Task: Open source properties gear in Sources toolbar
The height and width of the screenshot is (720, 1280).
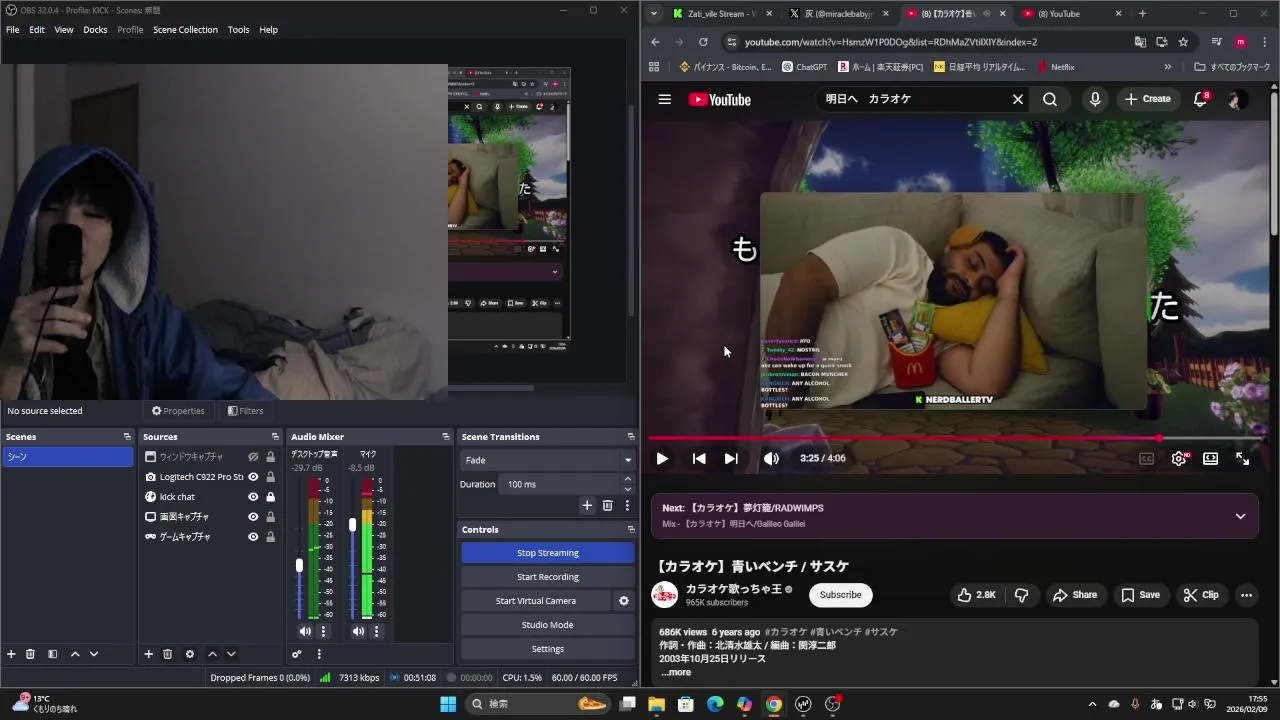Action: pyautogui.click(x=189, y=654)
